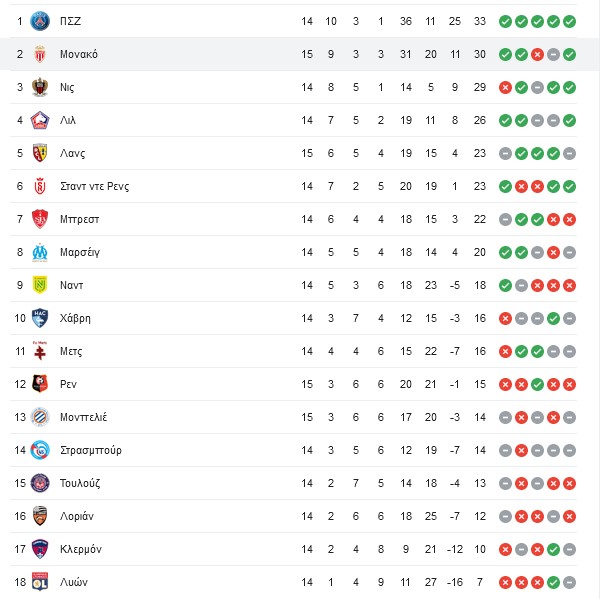Select the Ναντ yellow crest
The width and height of the screenshot is (600, 599).
click(x=40, y=285)
